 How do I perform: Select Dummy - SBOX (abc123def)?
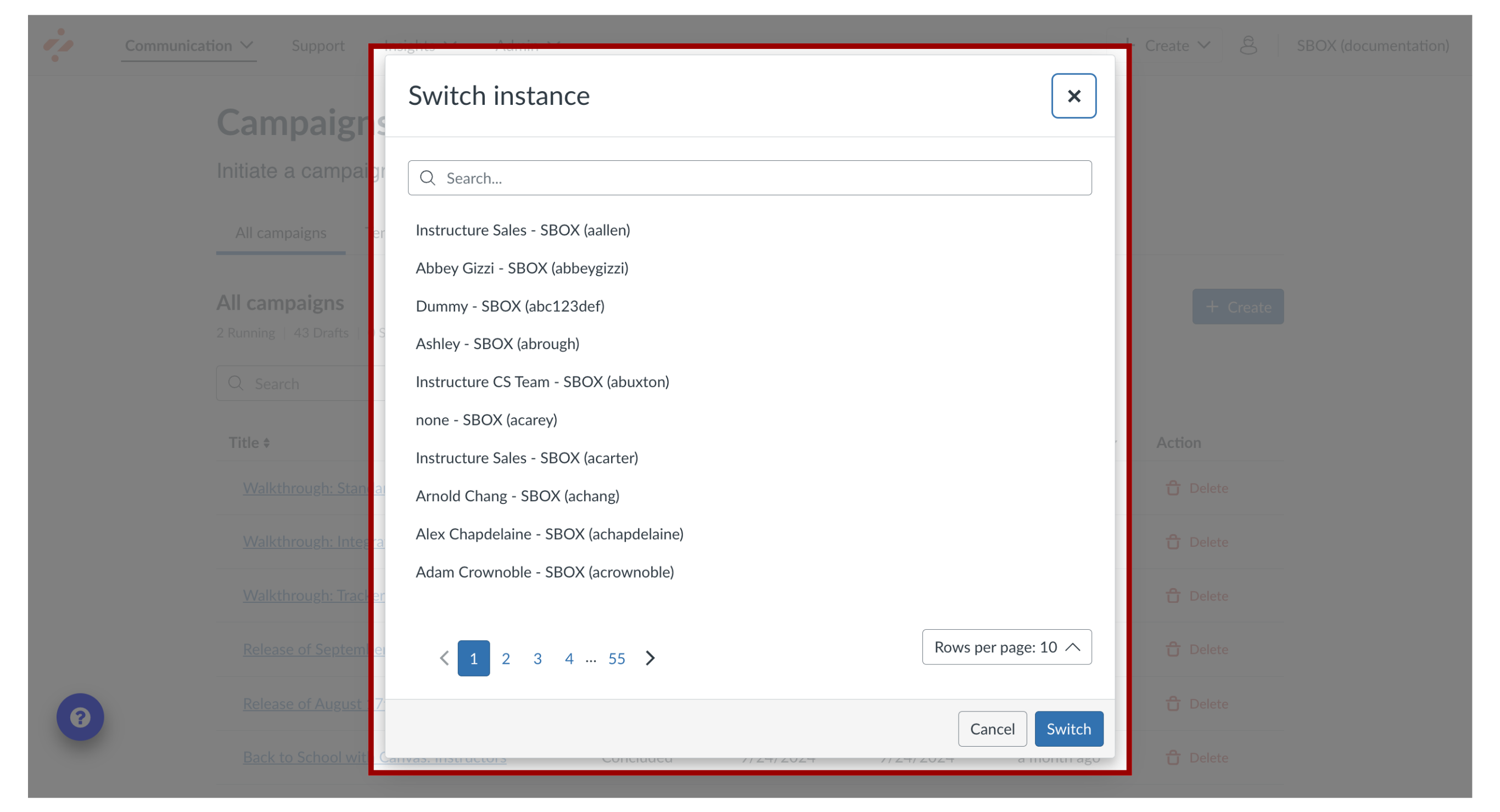click(x=510, y=306)
